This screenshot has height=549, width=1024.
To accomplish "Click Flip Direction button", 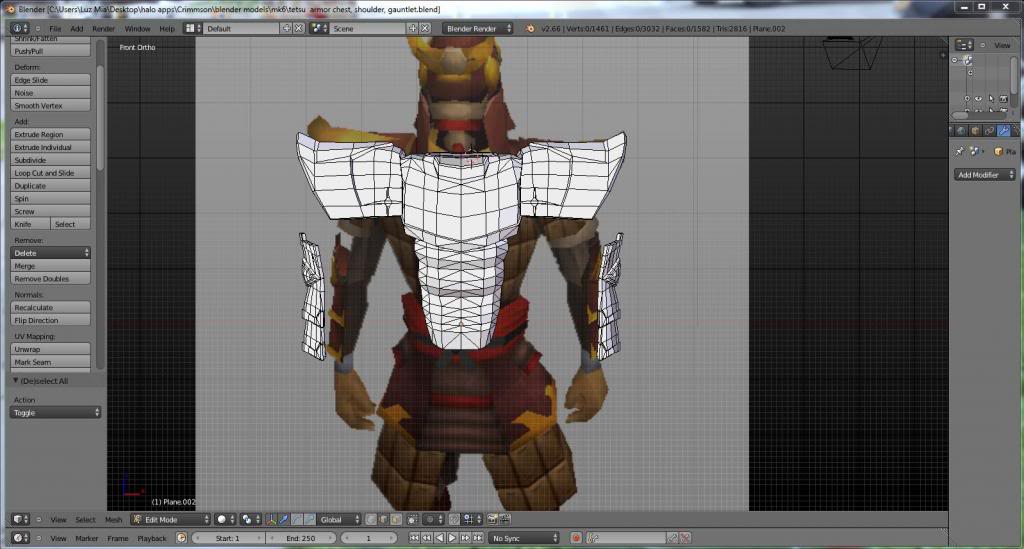I will 50,321.
